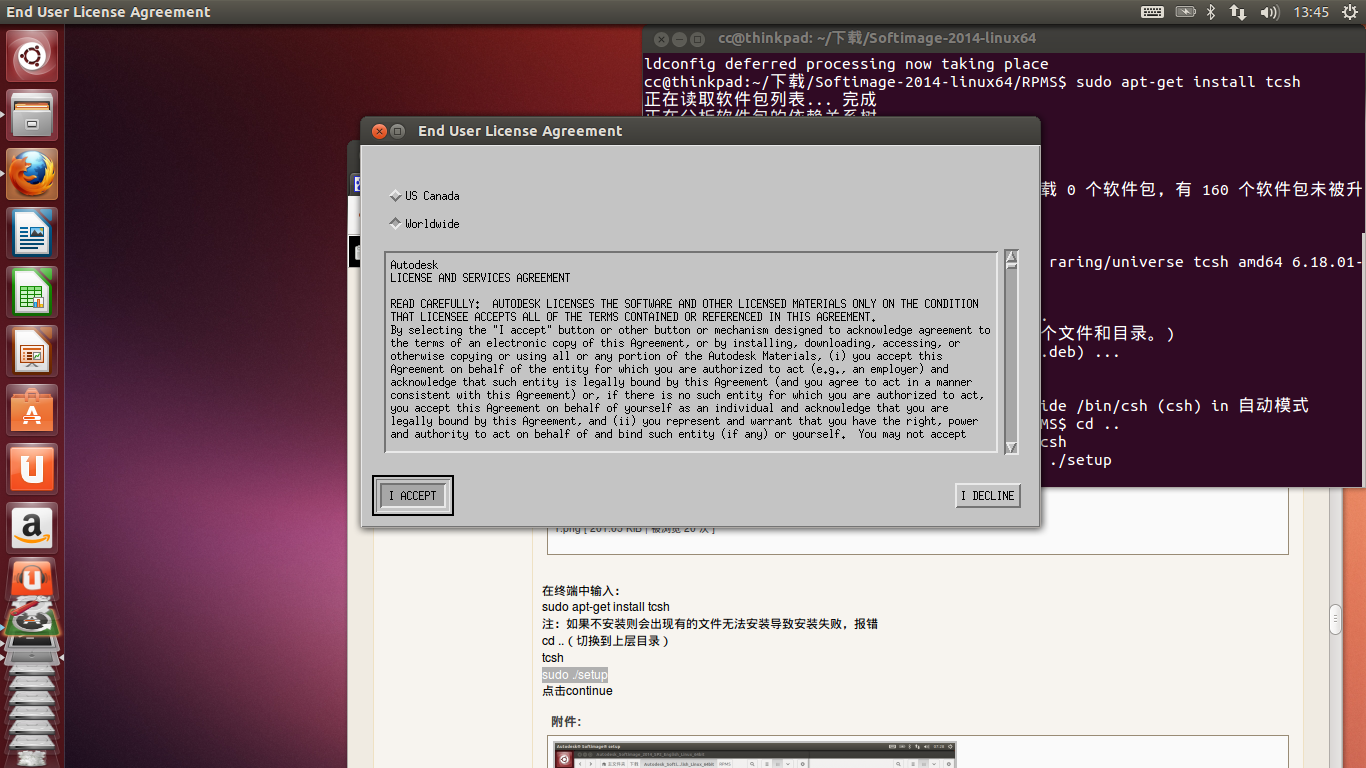Click the 'End User License Agreement' top panel title
The height and width of the screenshot is (768, 1366).
(x=108, y=12)
